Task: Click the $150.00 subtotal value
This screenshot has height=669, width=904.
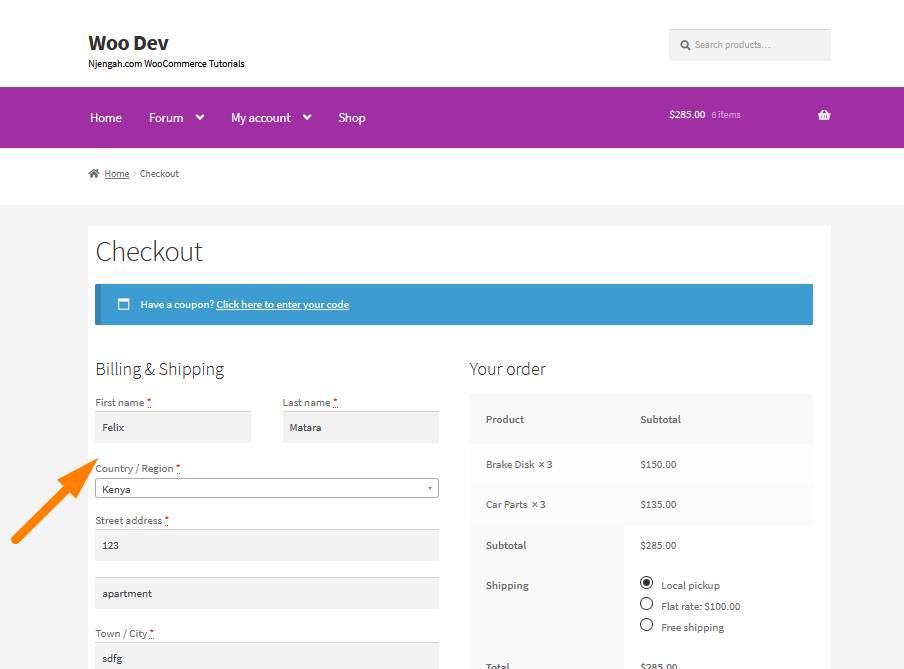Action: tap(658, 464)
